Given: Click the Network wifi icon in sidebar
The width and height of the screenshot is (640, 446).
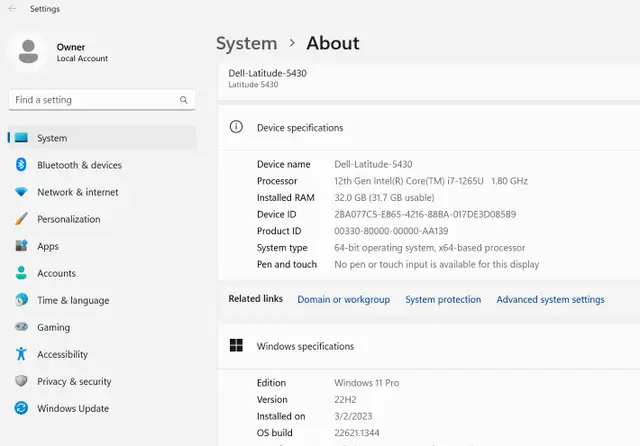Looking at the screenshot, I should (x=21, y=192).
